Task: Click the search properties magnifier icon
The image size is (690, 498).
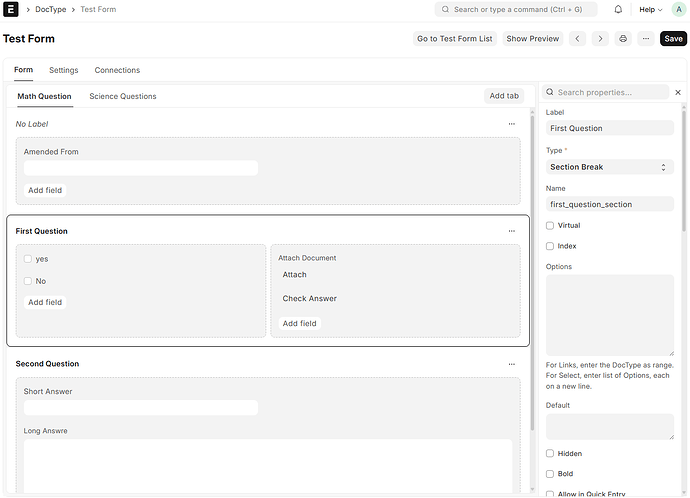Action: [550, 92]
